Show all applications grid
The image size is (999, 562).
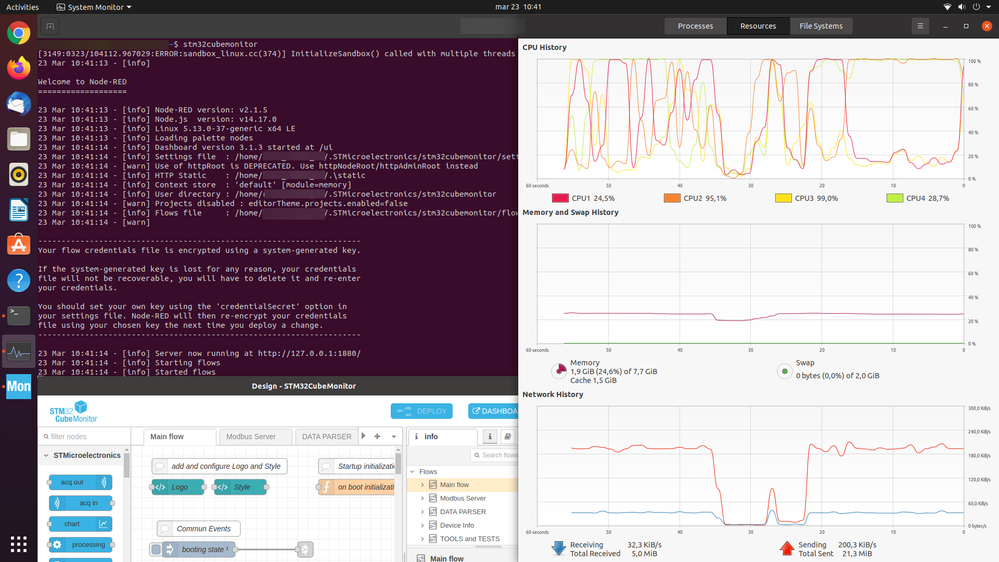[x=18, y=544]
